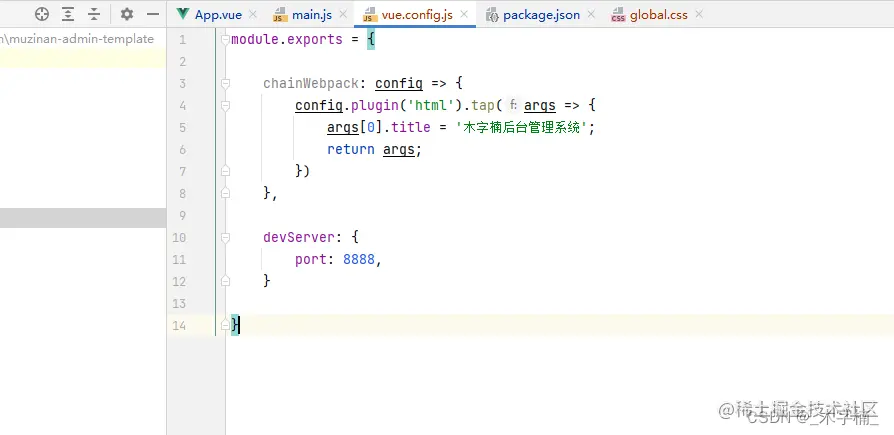Click 'chainWebpack' on line 3

tap(311, 84)
